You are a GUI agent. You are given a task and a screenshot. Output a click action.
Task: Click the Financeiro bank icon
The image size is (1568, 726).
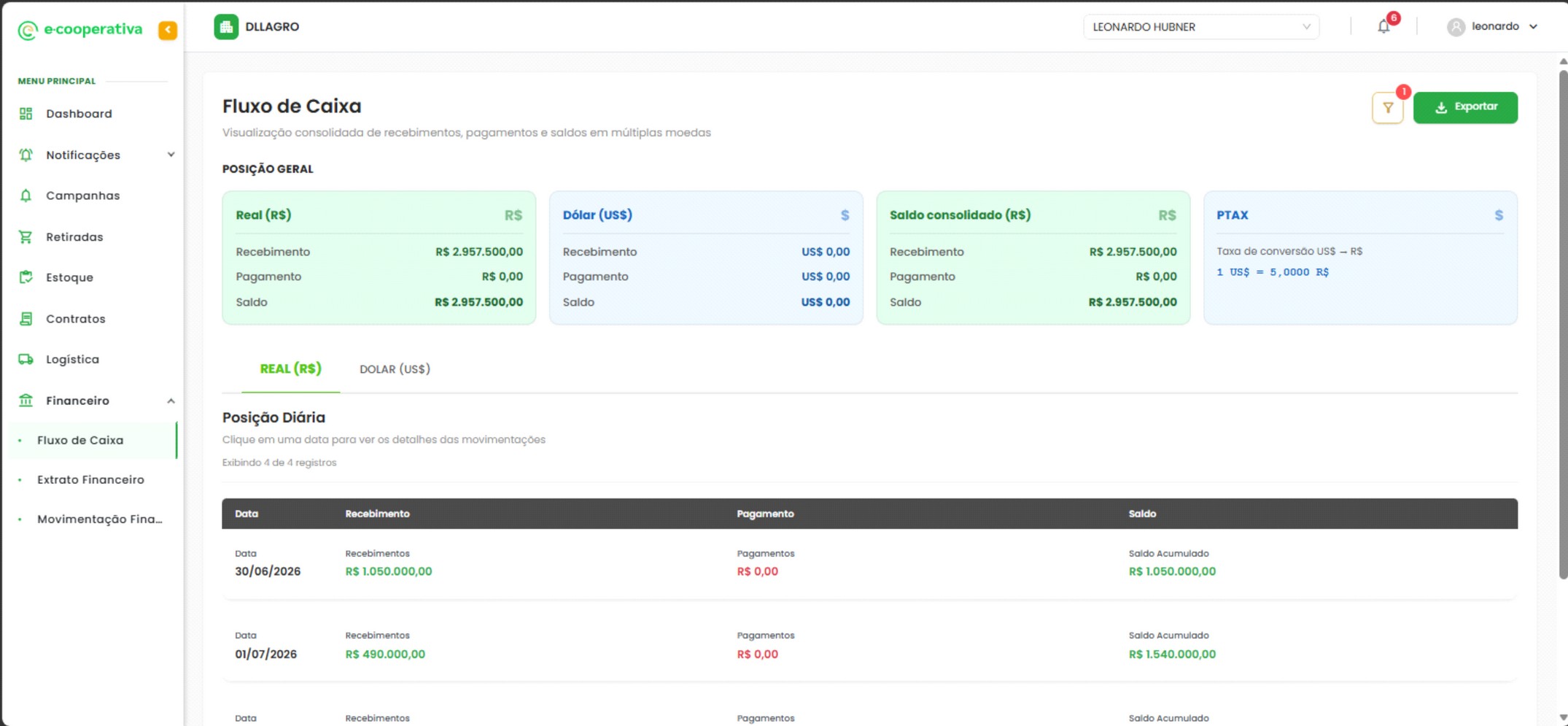pos(26,401)
